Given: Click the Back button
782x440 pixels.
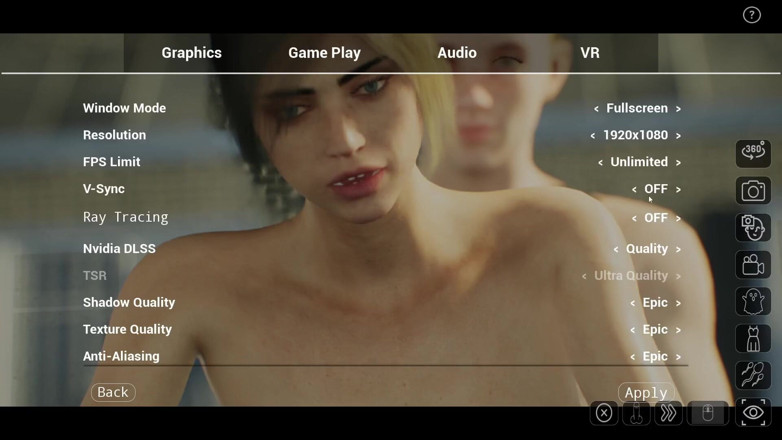Looking at the screenshot, I should pyautogui.click(x=113, y=392).
